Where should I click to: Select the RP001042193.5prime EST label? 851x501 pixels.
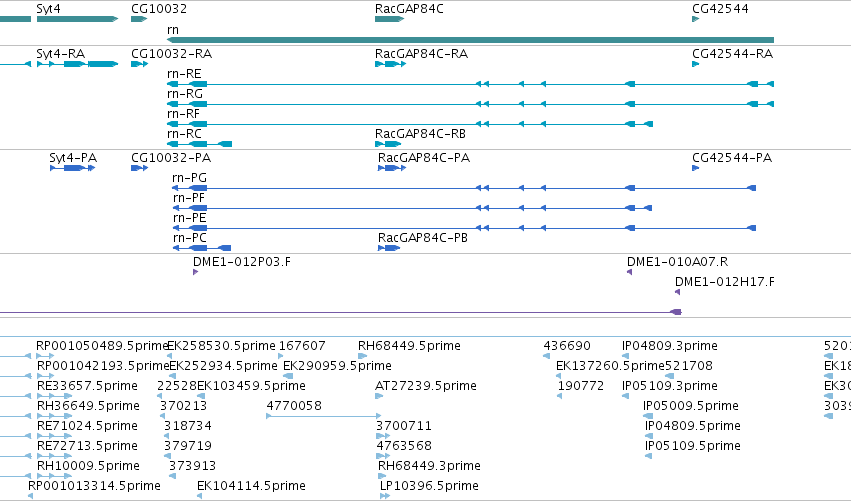103,366
